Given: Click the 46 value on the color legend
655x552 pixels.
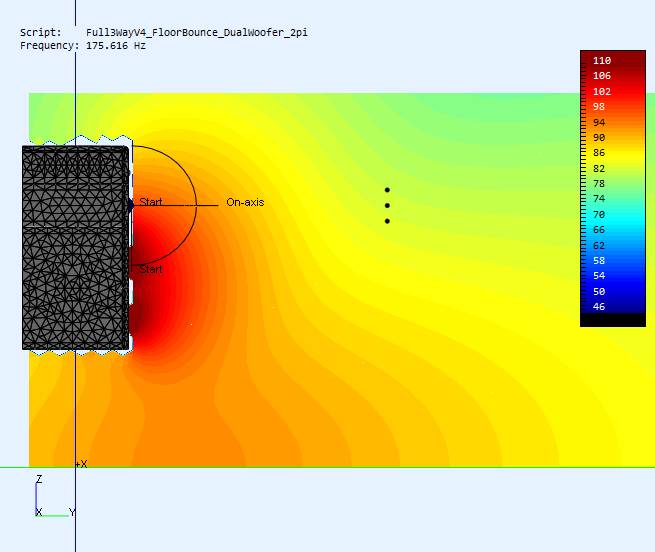Looking at the screenshot, I should pos(599,306).
